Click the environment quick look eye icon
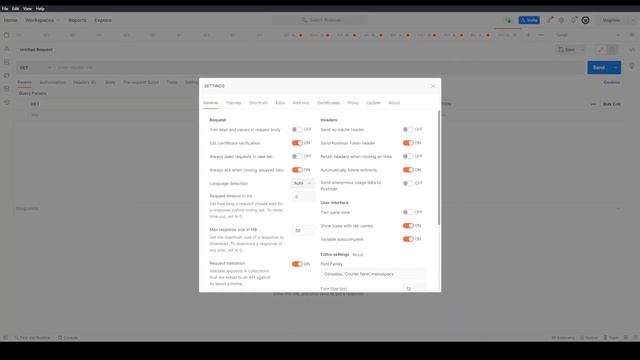The image size is (640, 360). pyautogui.click(x=631, y=35)
